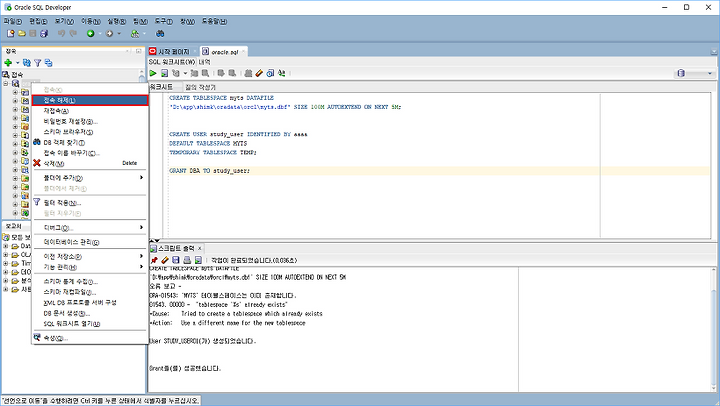The image size is (720, 406).
Task: Choose '비밀번호 재설정' in the context menu
Action: (90, 121)
